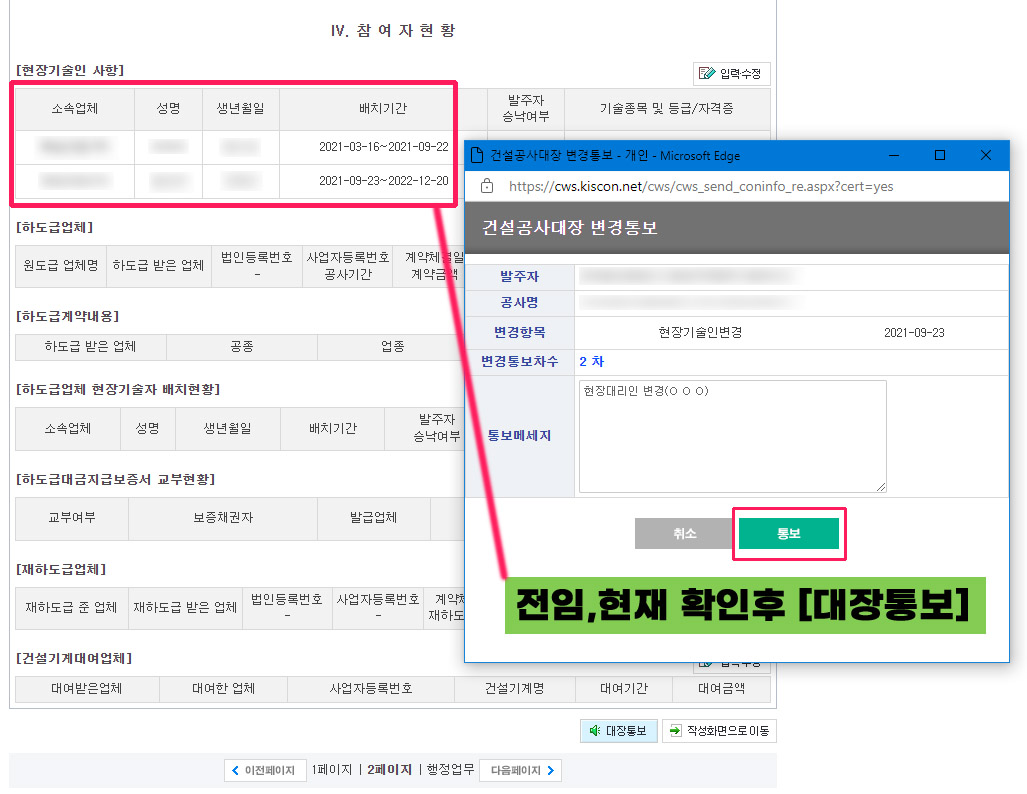The image size is (1027, 794).
Task: Click the speaker icon on 대장통보
Action: pos(595,730)
